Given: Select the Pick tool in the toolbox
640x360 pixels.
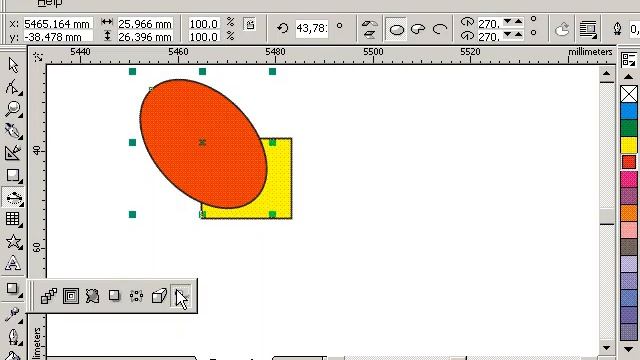Looking at the screenshot, I should click(13, 65).
